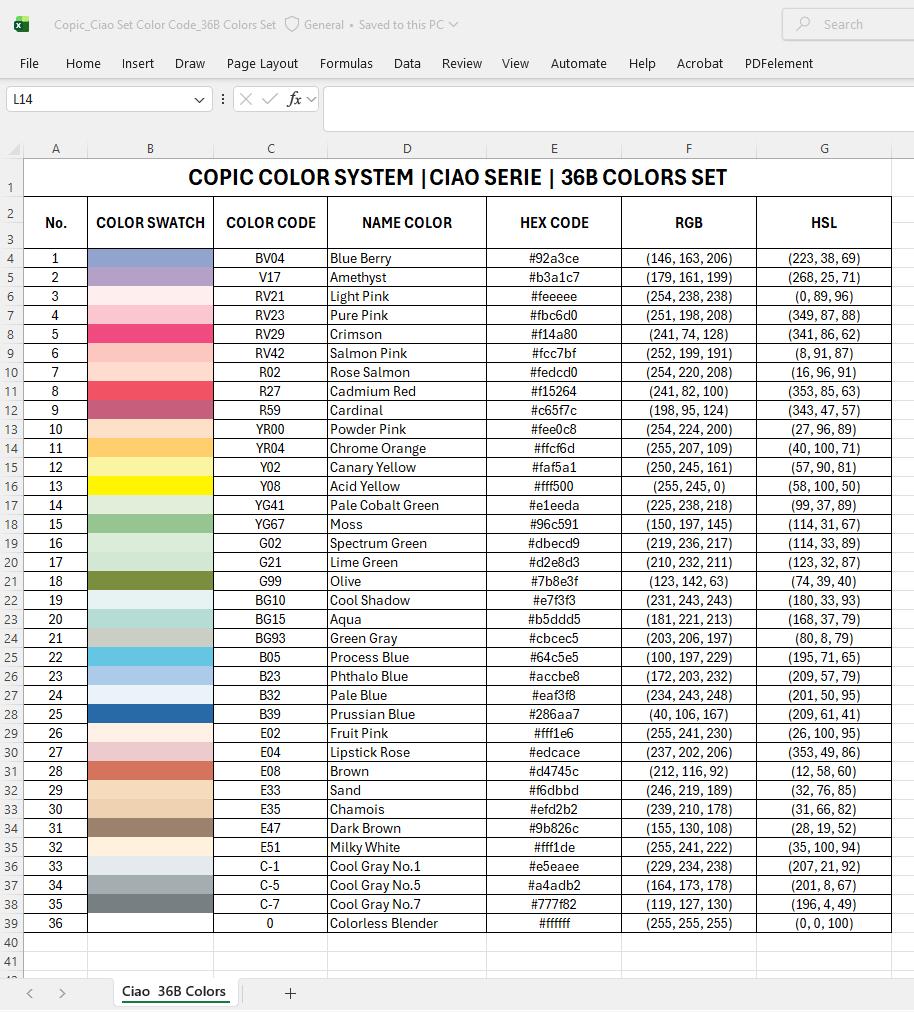Viewport: 914px width, 1012px height.
Task: Open the Ciao 36B Colors sheet tab
Action: [174, 992]
